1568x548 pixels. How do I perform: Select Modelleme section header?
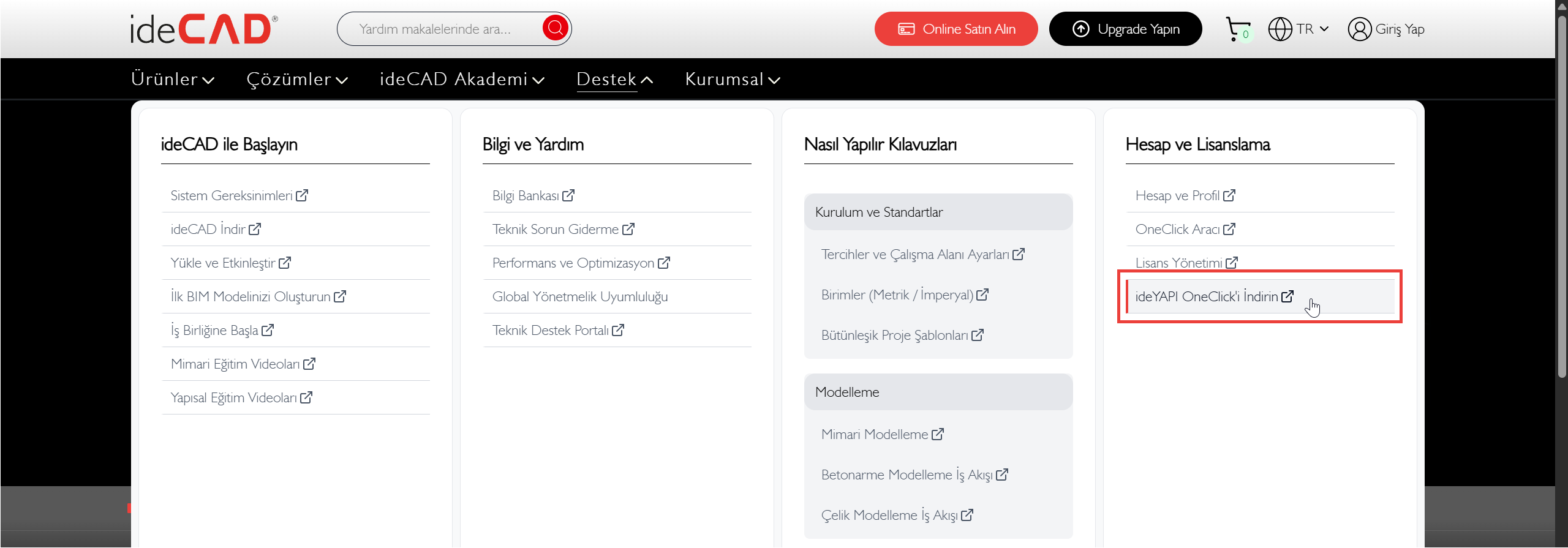[938, 392]
